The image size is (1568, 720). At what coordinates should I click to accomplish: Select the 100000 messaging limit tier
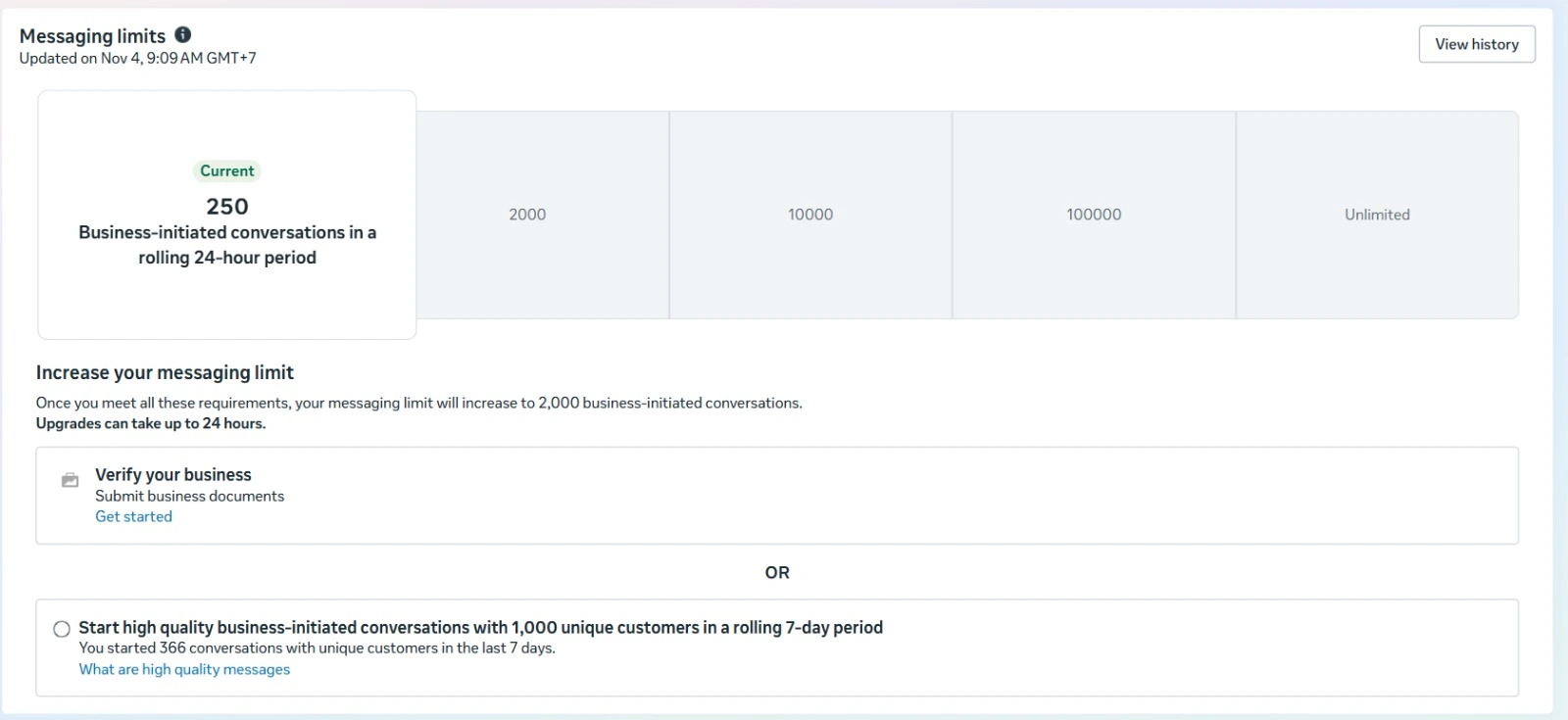(x=1094, y=215)
